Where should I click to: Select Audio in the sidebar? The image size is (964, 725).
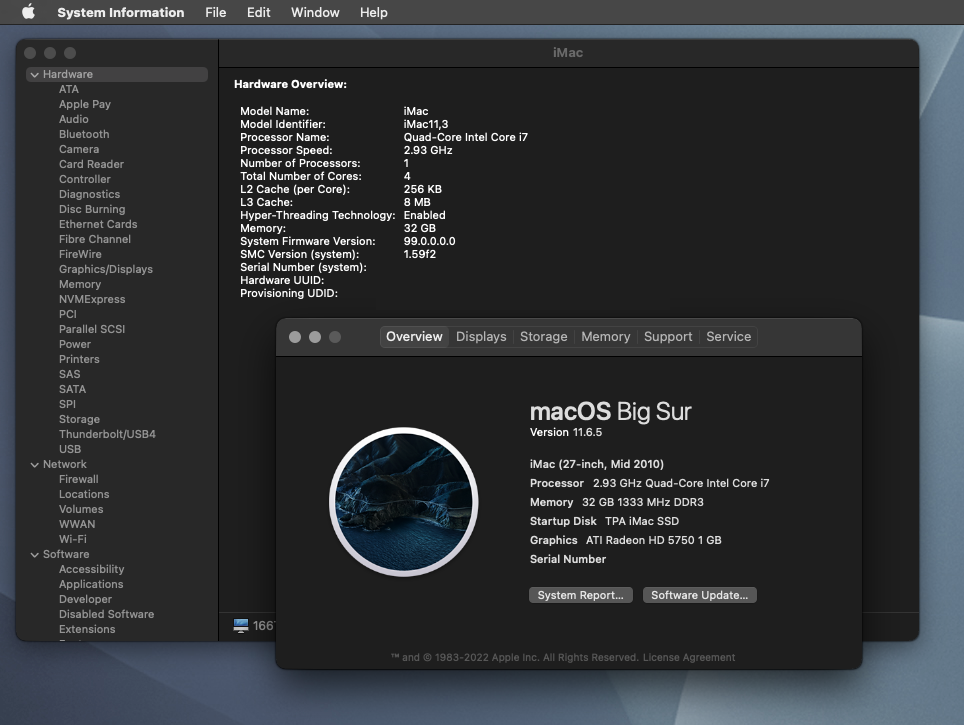74,119
